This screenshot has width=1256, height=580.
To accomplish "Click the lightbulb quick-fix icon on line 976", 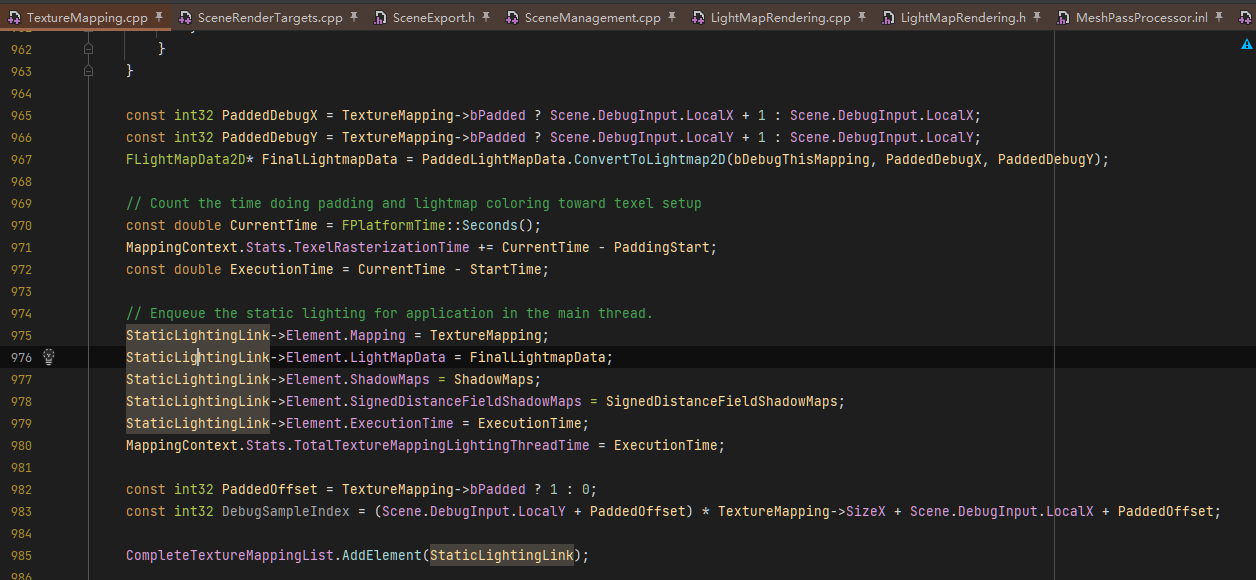I will (48, 357).
